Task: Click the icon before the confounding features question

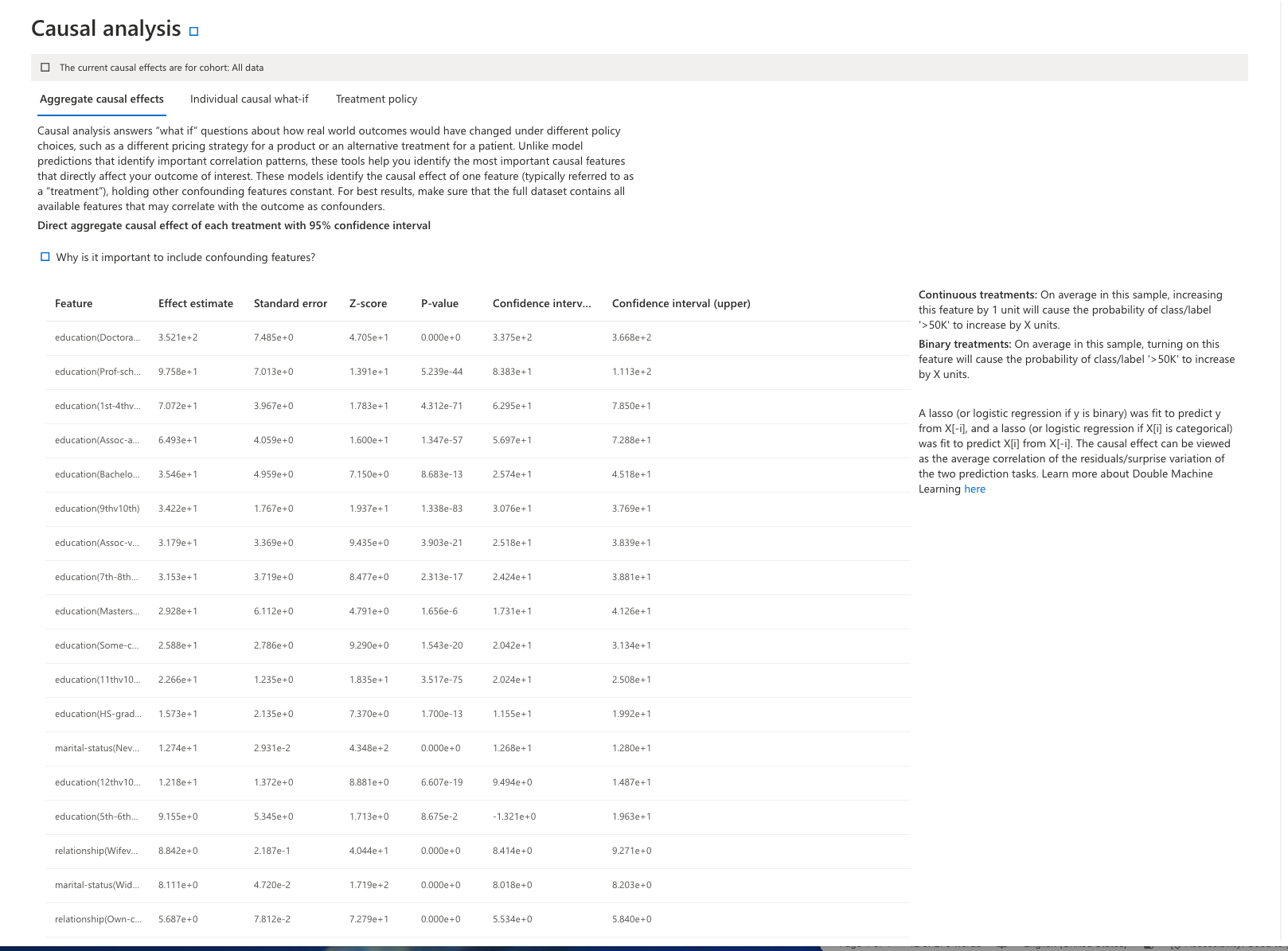Action: coord(45,257)
